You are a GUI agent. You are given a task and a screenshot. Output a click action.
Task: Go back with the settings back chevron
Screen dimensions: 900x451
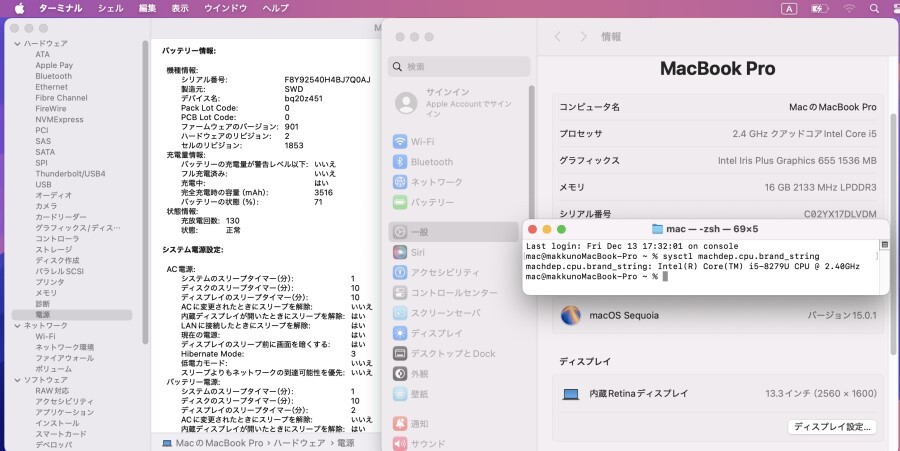557,37
